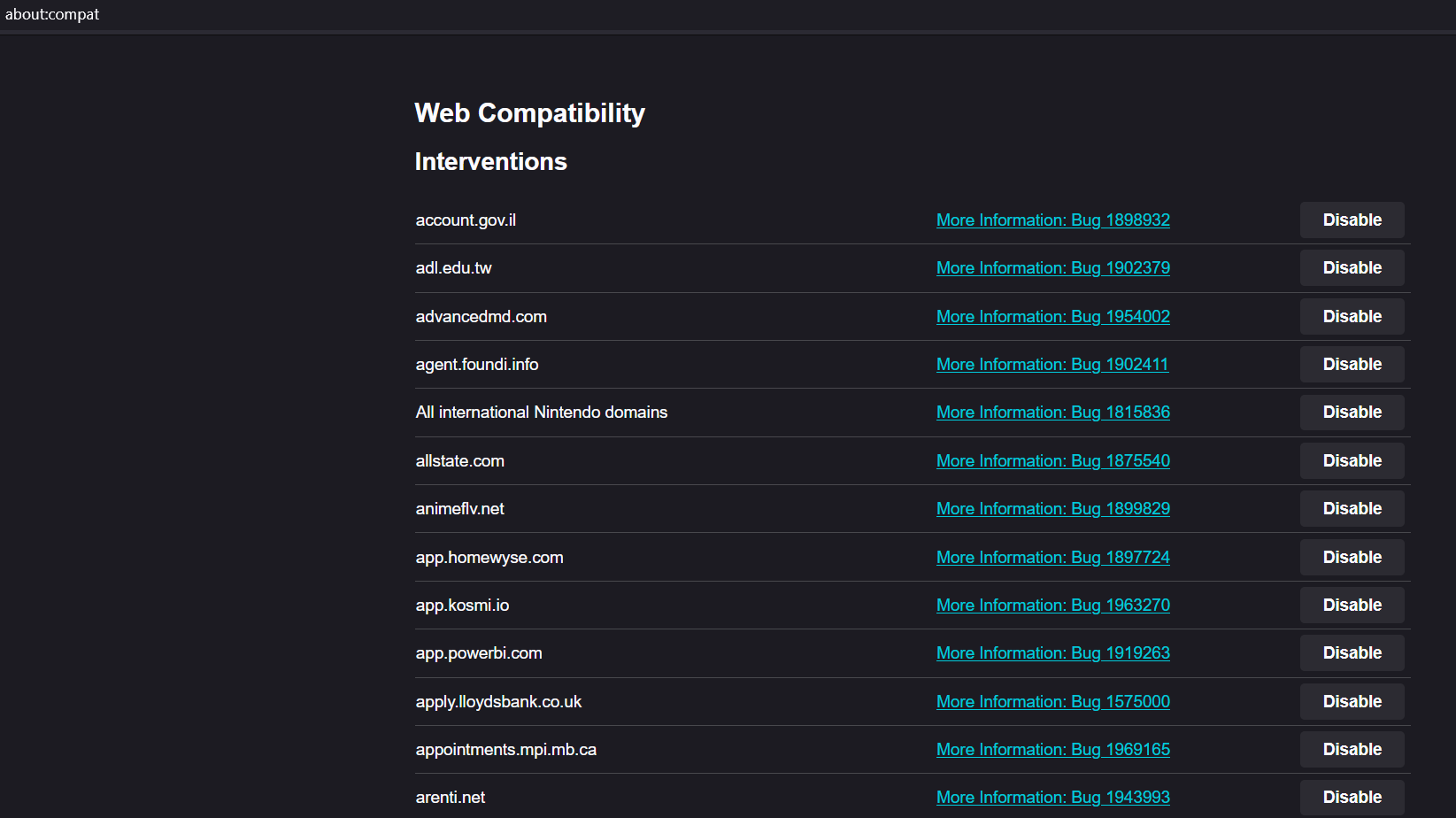Open Bug 1575000 information link
1456x818 pixels.
pyautogui.click(x=1052, y=701)
